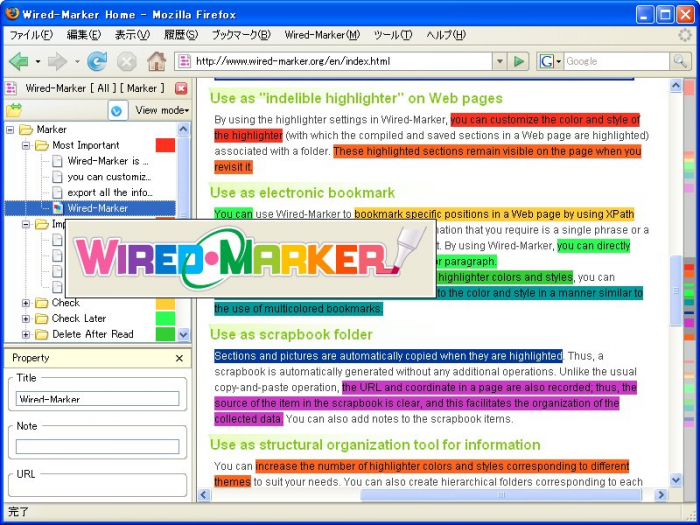Select 'Wired-Marker is ...' tree item

point(108,161)
